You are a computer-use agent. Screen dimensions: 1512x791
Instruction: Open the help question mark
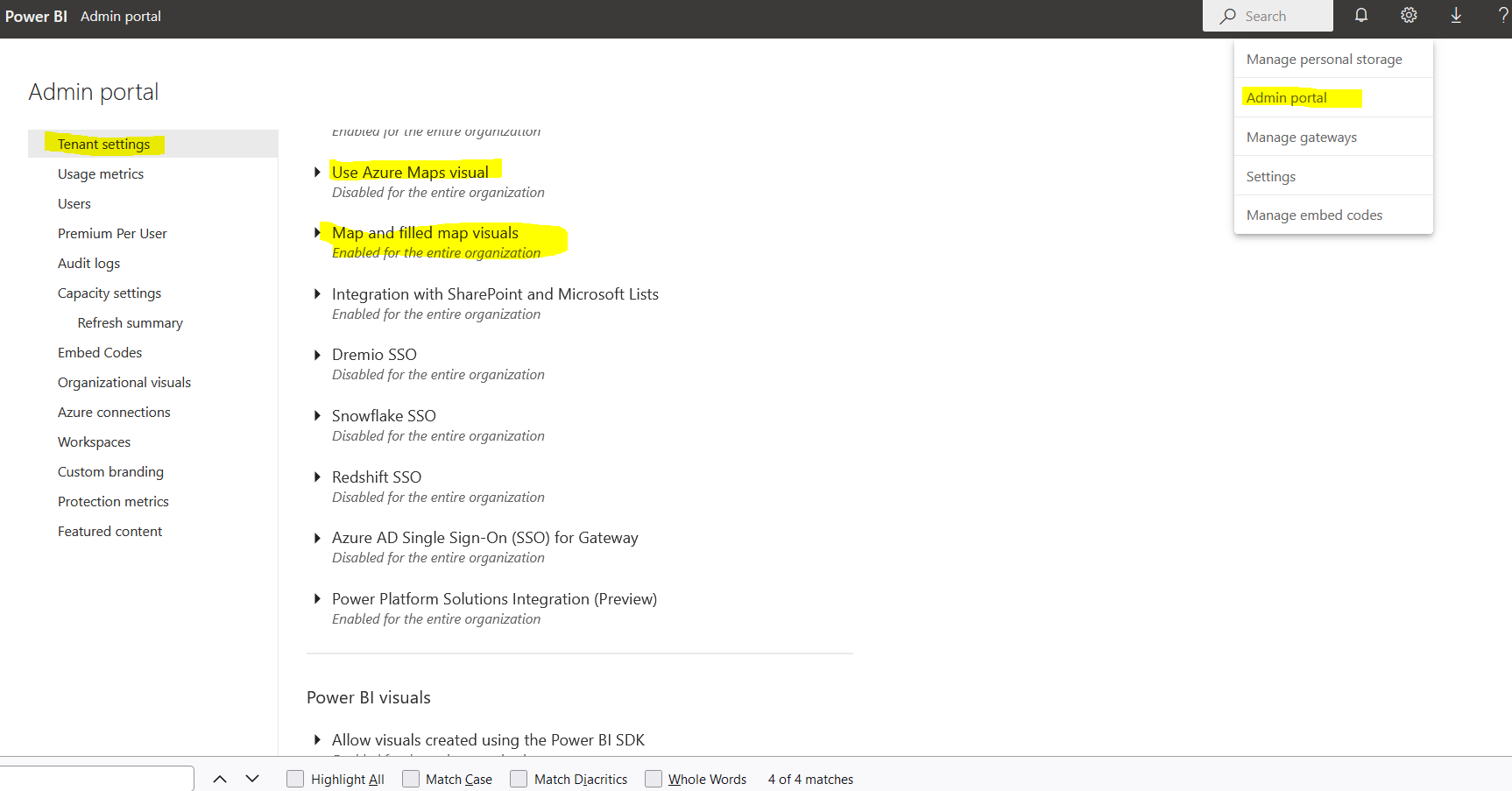1503,15
